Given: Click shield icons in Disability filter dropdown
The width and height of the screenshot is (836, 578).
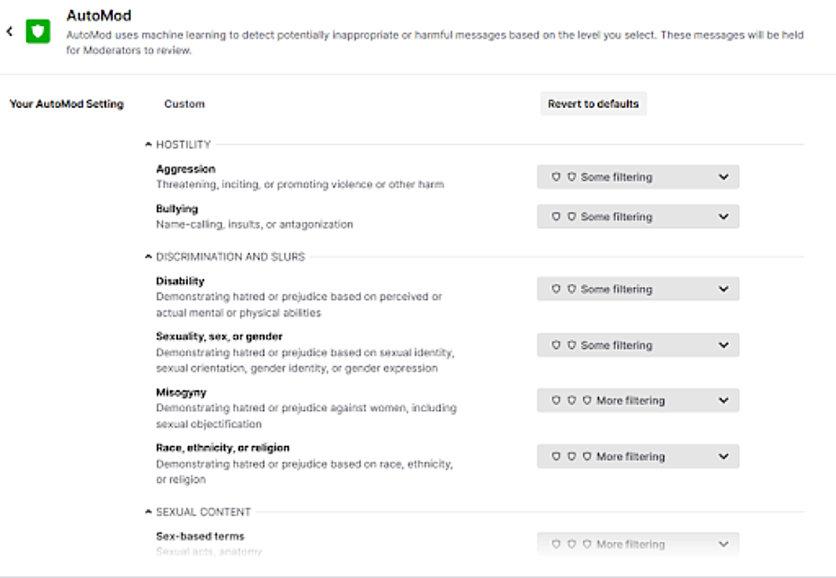Looking at the screenshot, I should 564,289.
